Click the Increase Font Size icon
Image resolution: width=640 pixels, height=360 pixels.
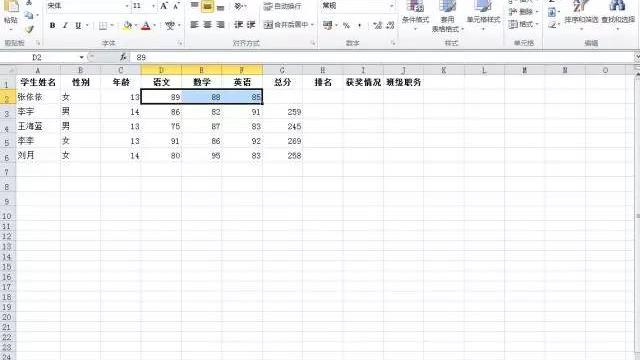[x=164, y=6]
